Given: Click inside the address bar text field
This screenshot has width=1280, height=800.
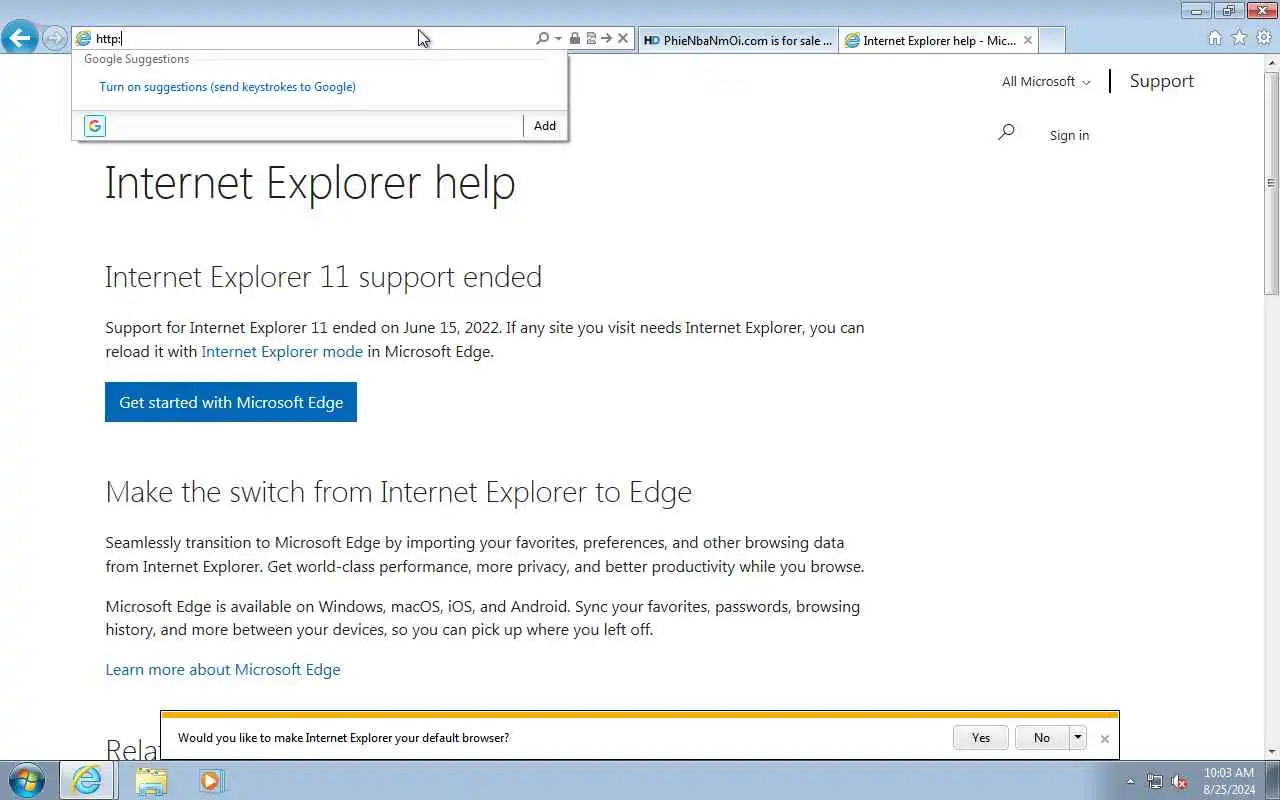Looking at the screenshot, I should point(310,39).
